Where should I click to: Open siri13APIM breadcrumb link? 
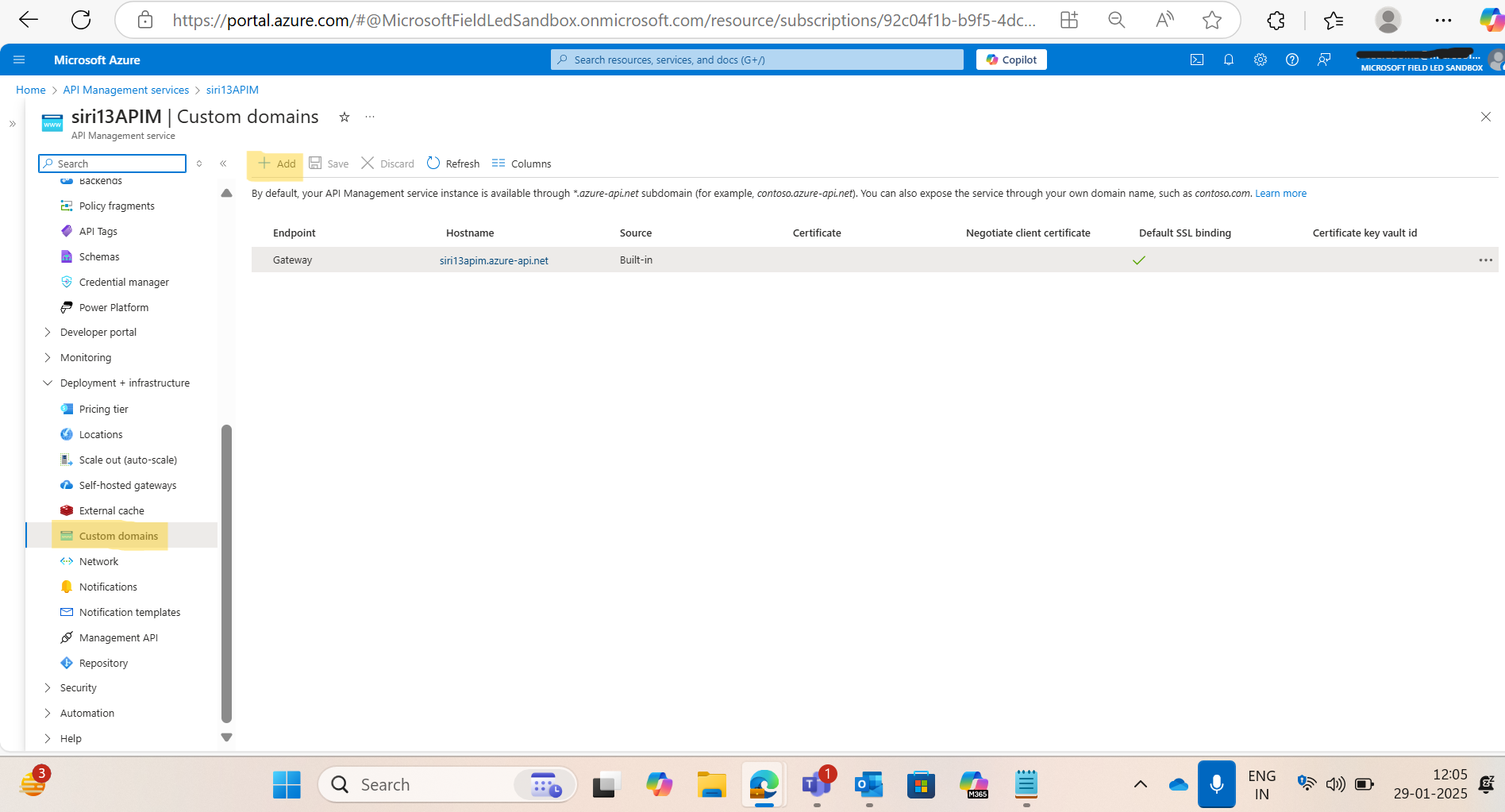point(233,90)
